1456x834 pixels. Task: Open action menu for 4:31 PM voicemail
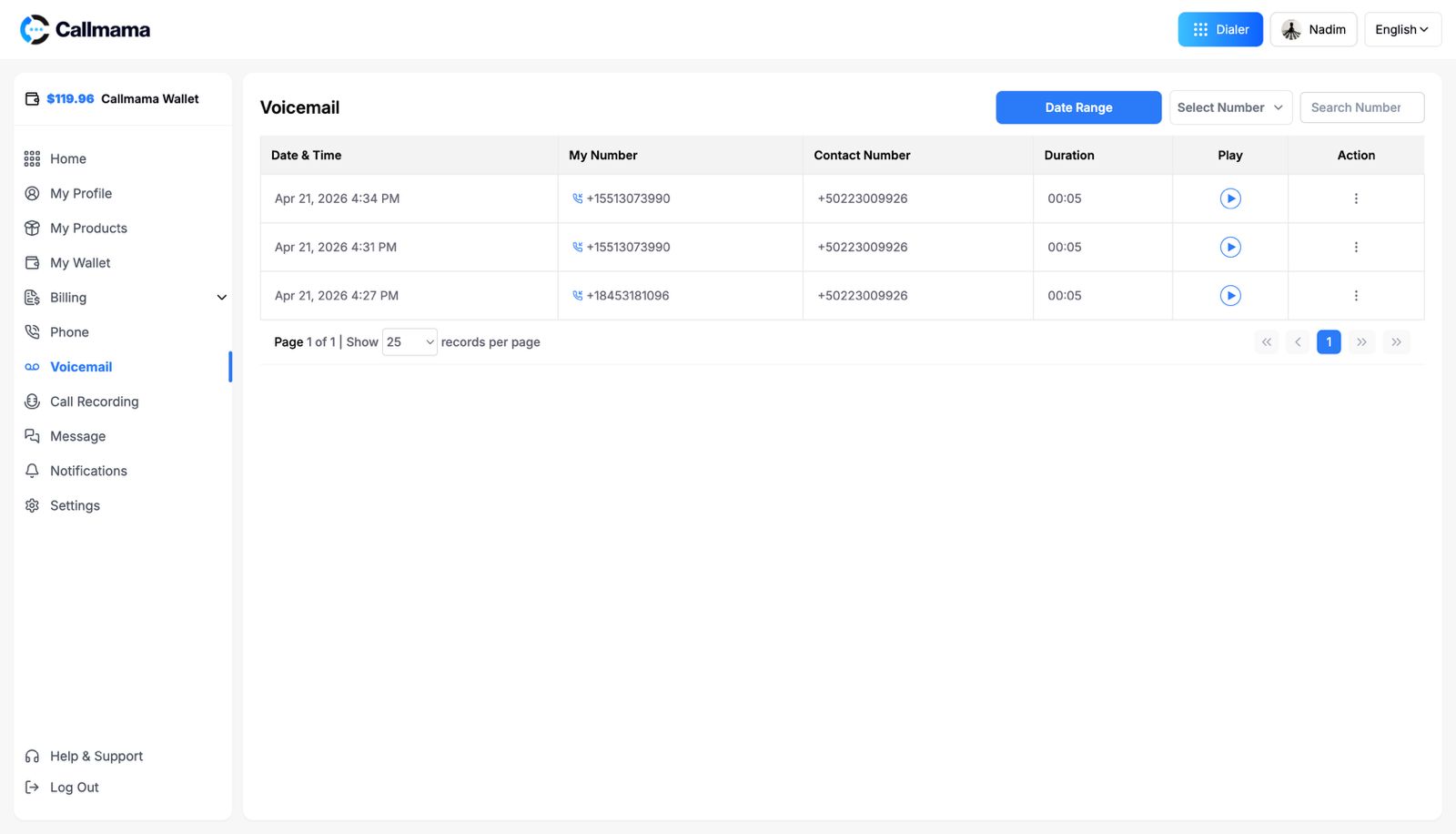(x=1356, y=247)
